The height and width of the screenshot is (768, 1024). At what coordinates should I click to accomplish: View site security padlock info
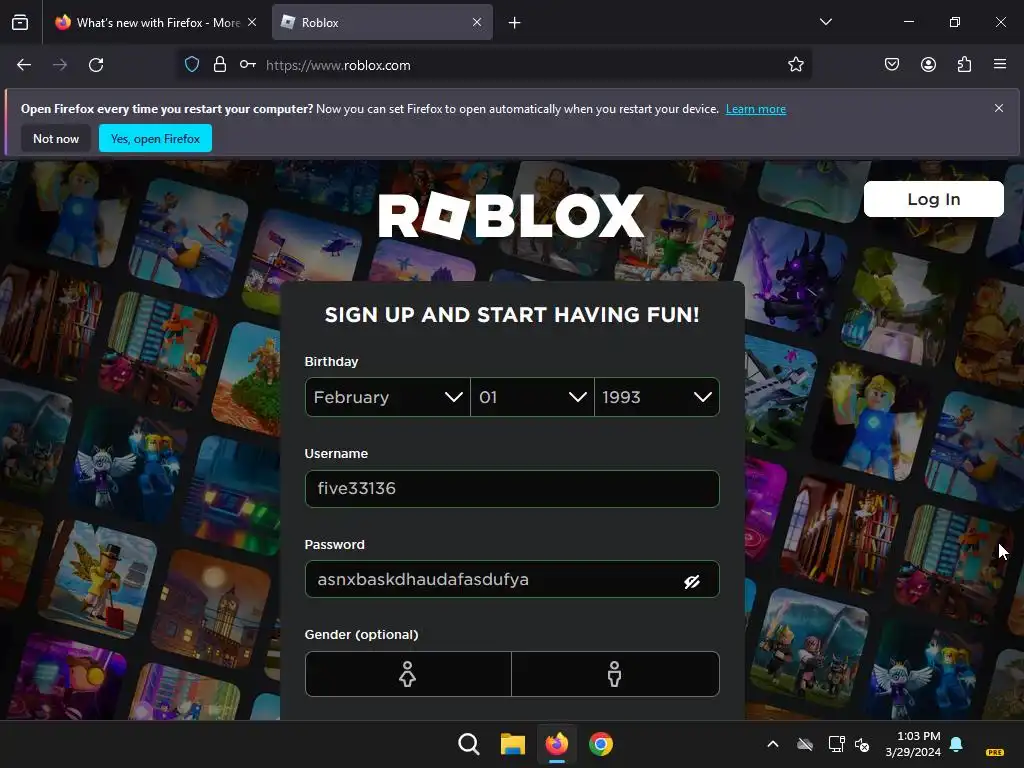220,65
